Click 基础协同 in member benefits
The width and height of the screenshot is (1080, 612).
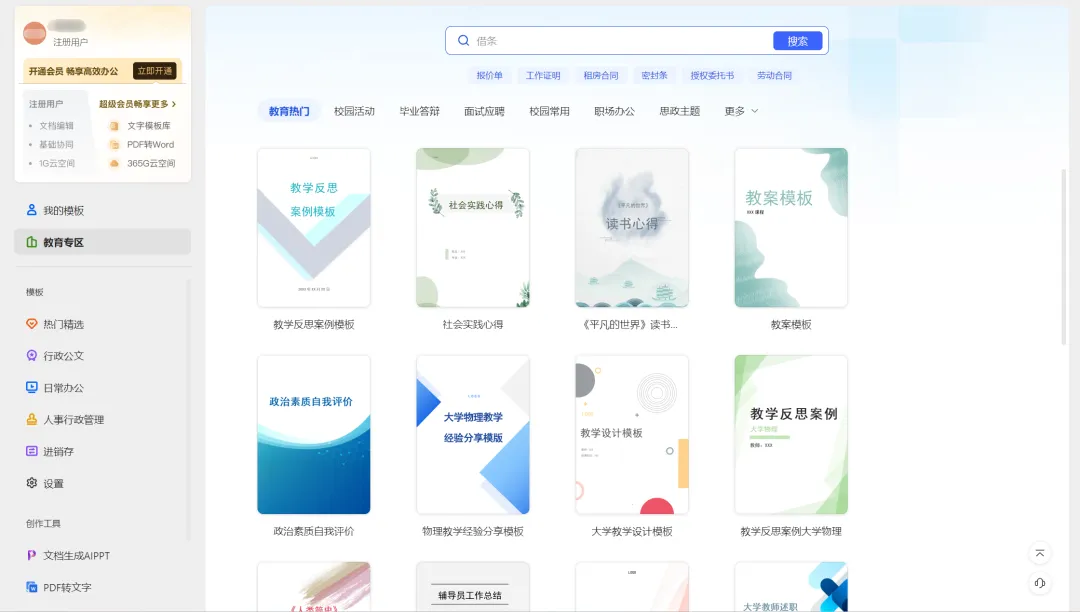pos(56,145)
